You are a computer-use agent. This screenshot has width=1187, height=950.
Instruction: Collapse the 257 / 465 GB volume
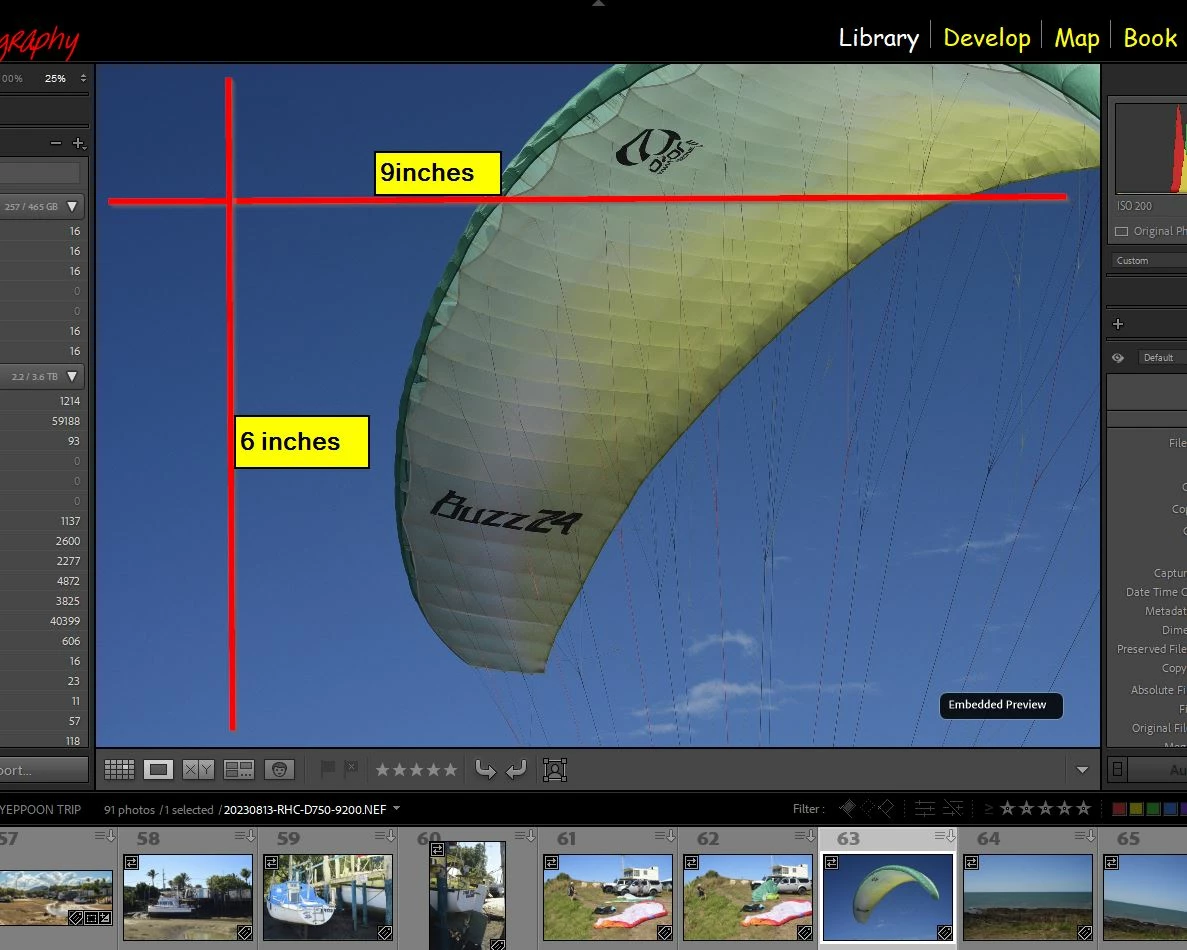(x=72, y=207)
